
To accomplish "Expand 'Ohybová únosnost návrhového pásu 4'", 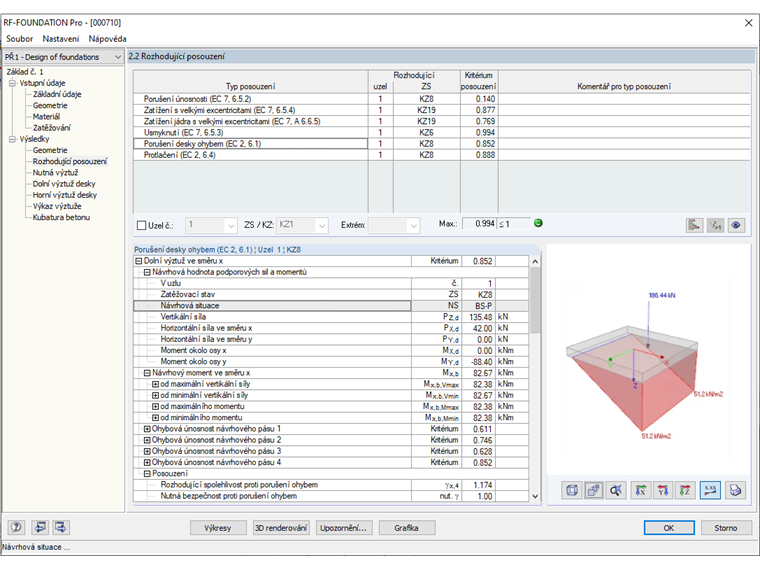I will coord(147,462).
